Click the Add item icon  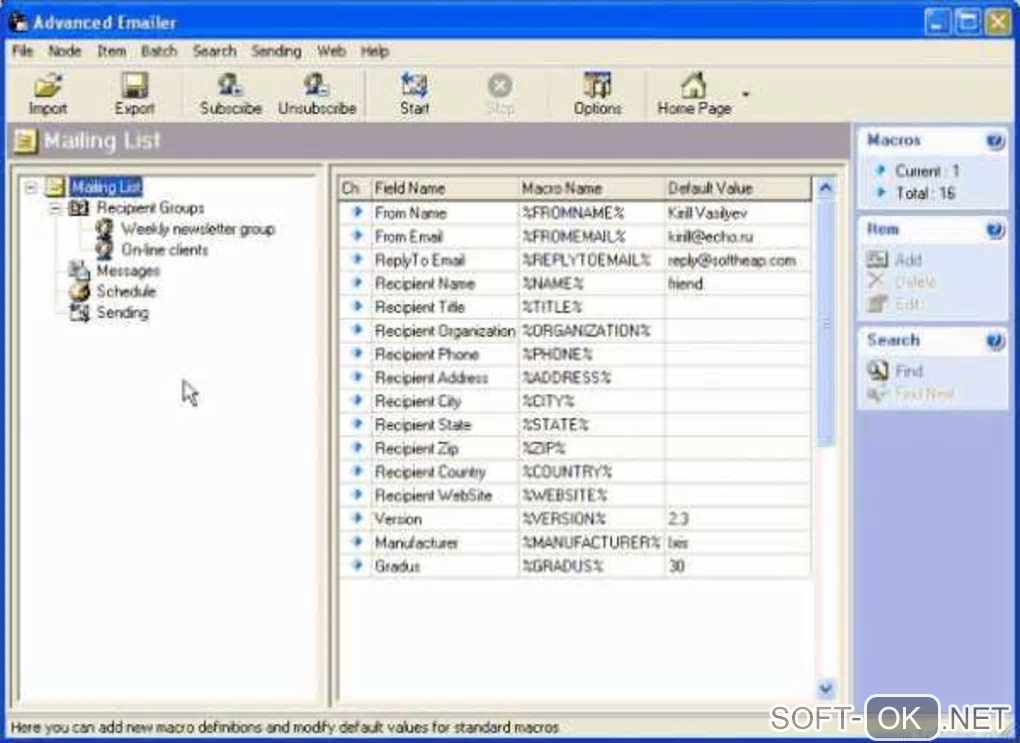coord(877,260)
